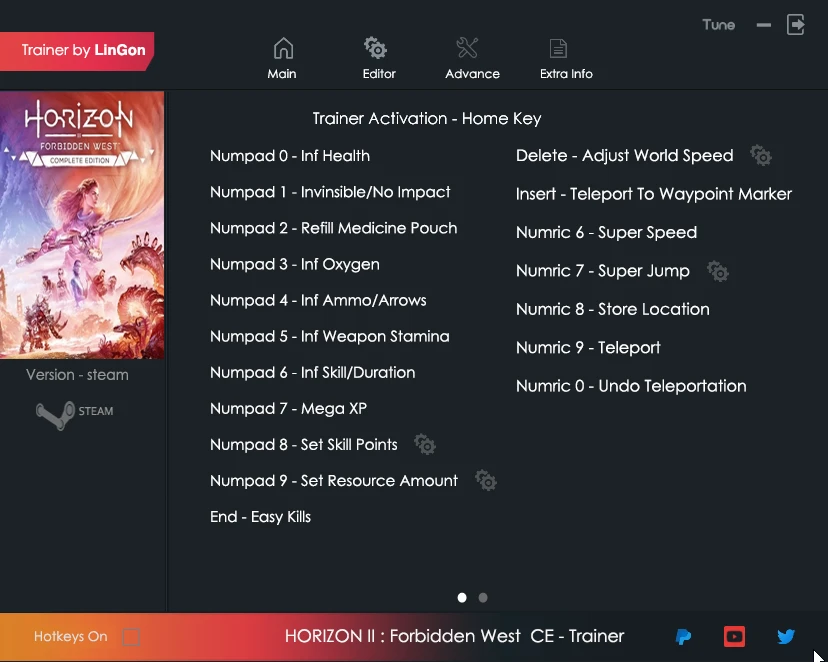828x662 pixels.
Task: Select the first page dot
Action: (x=462, y=597)
